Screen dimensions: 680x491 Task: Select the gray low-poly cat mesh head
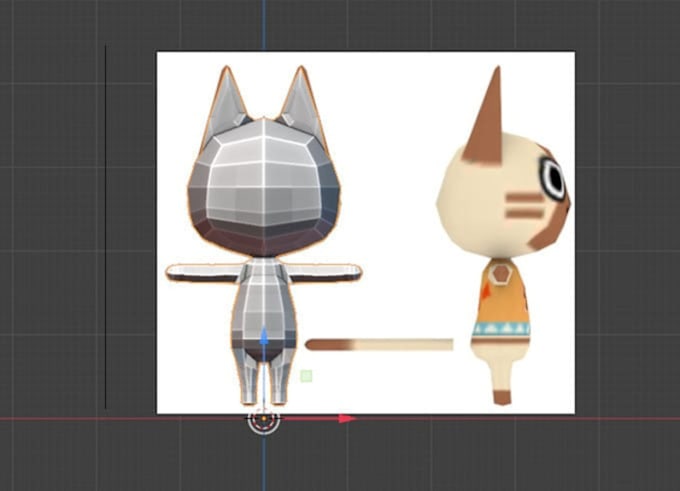point(264,187)
